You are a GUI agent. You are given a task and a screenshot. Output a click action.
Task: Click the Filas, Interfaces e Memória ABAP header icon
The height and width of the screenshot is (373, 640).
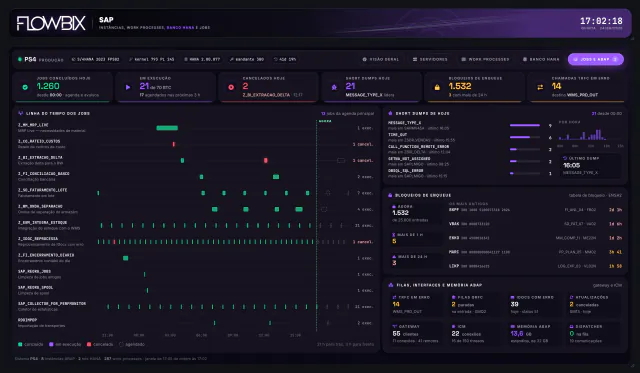(391, 285)
